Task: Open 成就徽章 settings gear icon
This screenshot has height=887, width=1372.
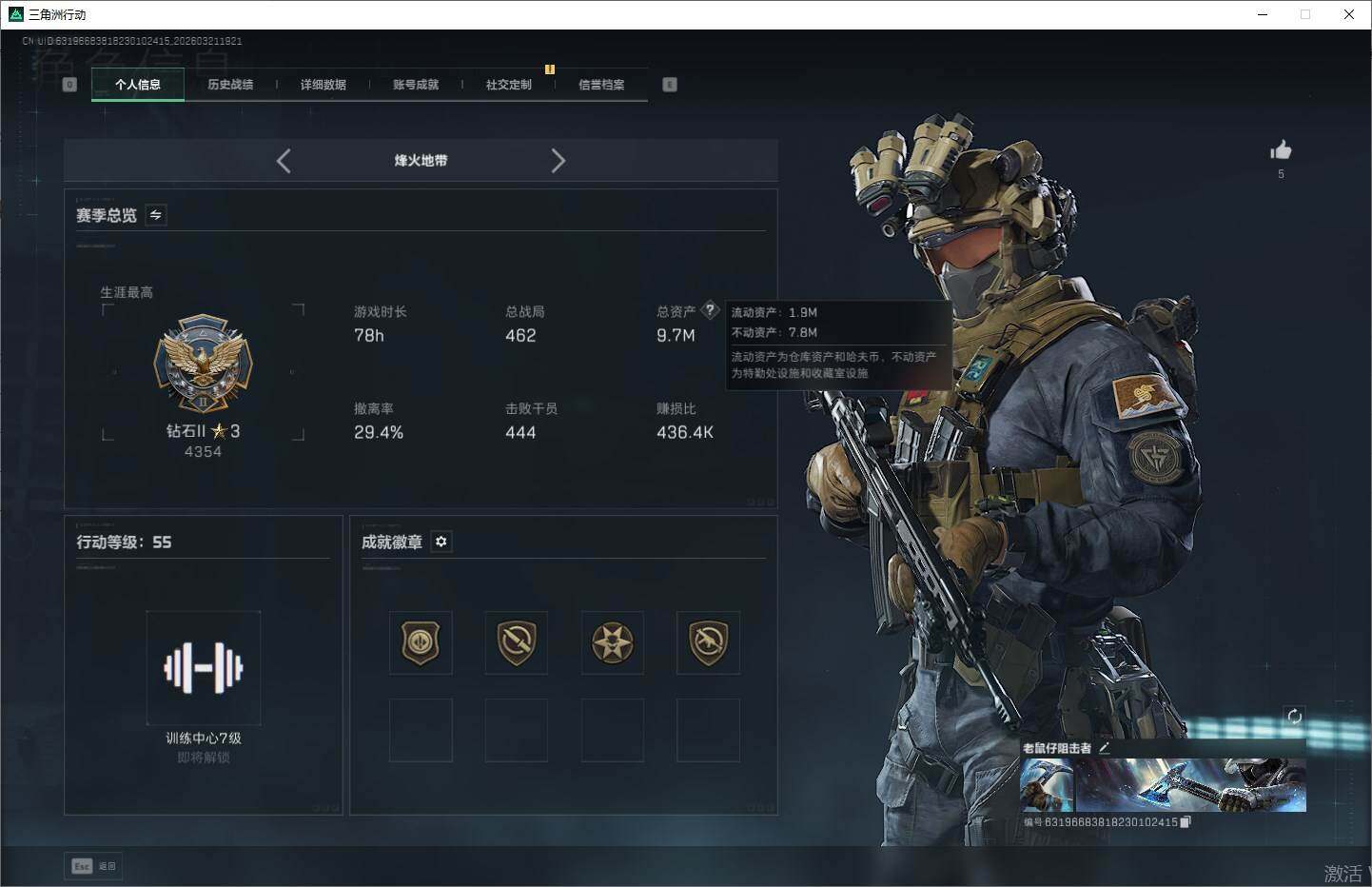Action: 441,542
